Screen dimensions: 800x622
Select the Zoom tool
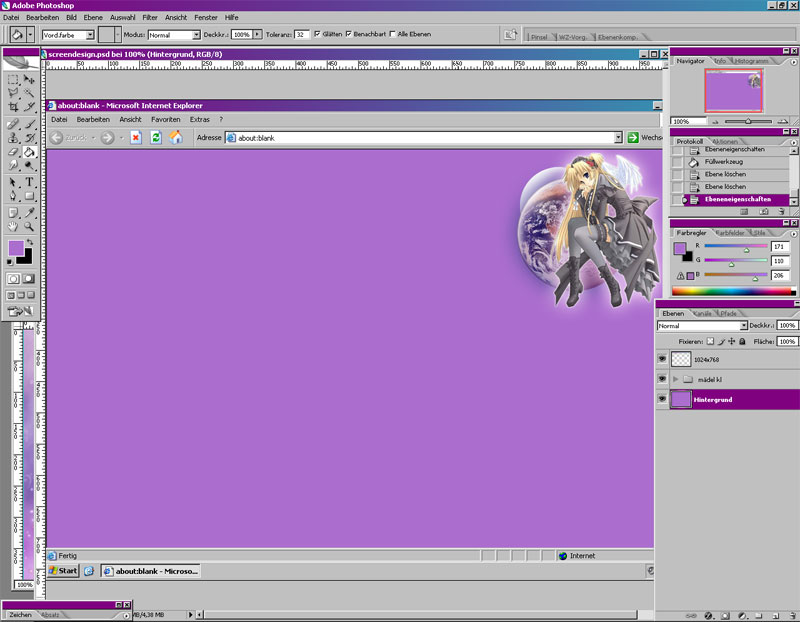tap(30, 226)
